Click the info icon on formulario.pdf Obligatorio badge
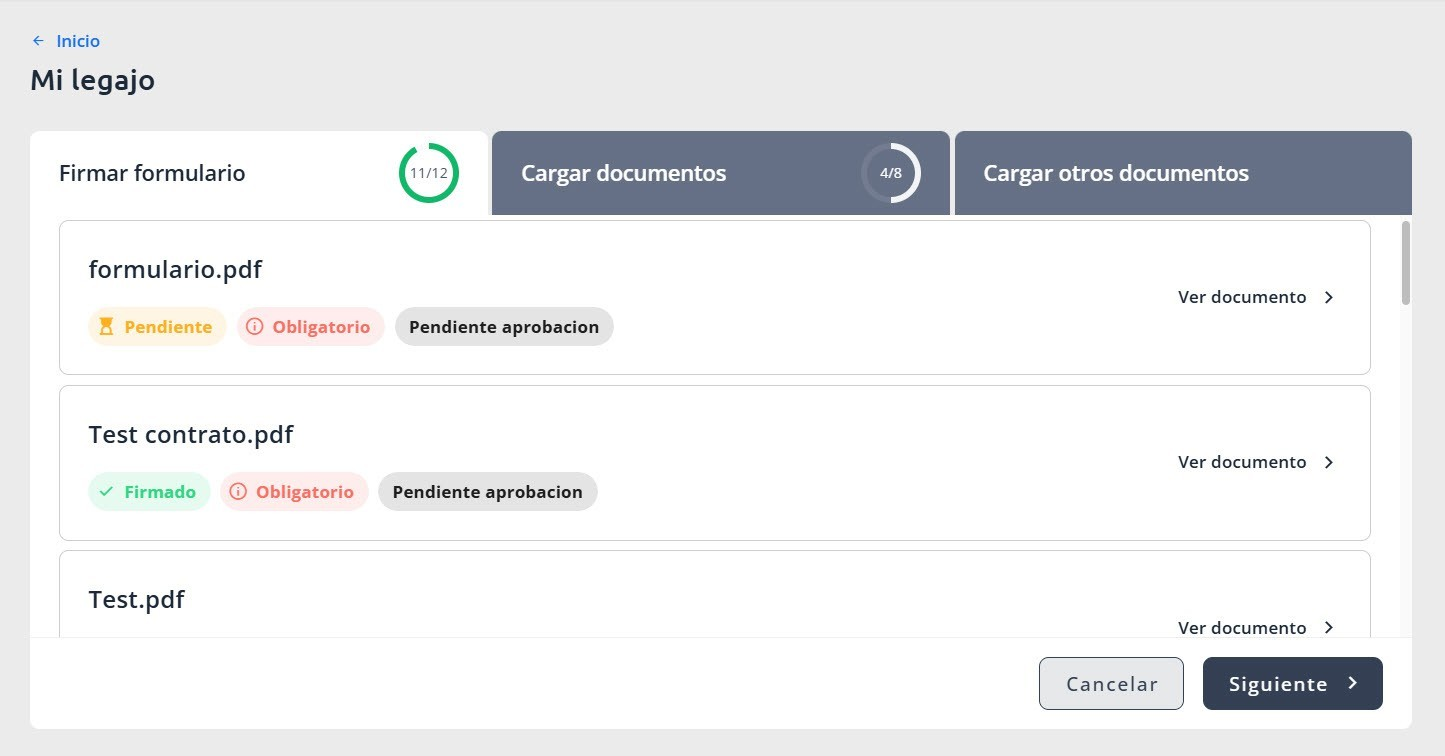 255,327
